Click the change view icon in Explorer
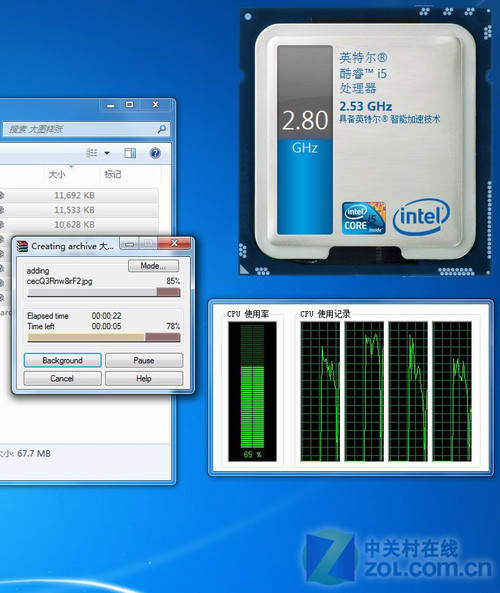 point(92,153)
